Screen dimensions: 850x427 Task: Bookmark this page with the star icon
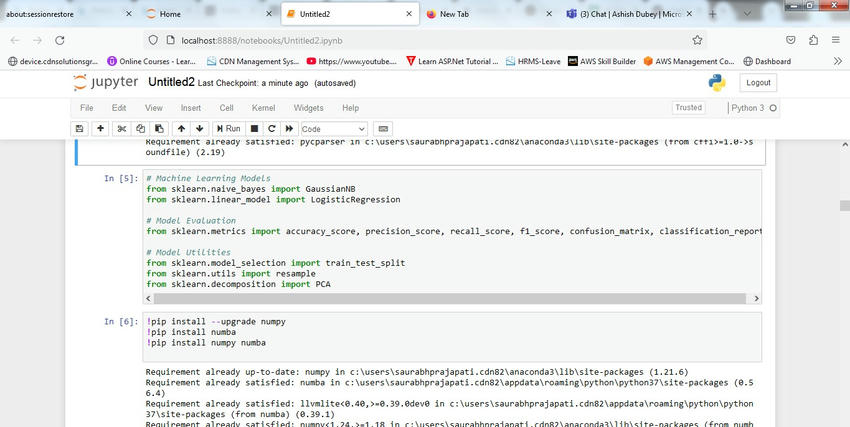697,40
